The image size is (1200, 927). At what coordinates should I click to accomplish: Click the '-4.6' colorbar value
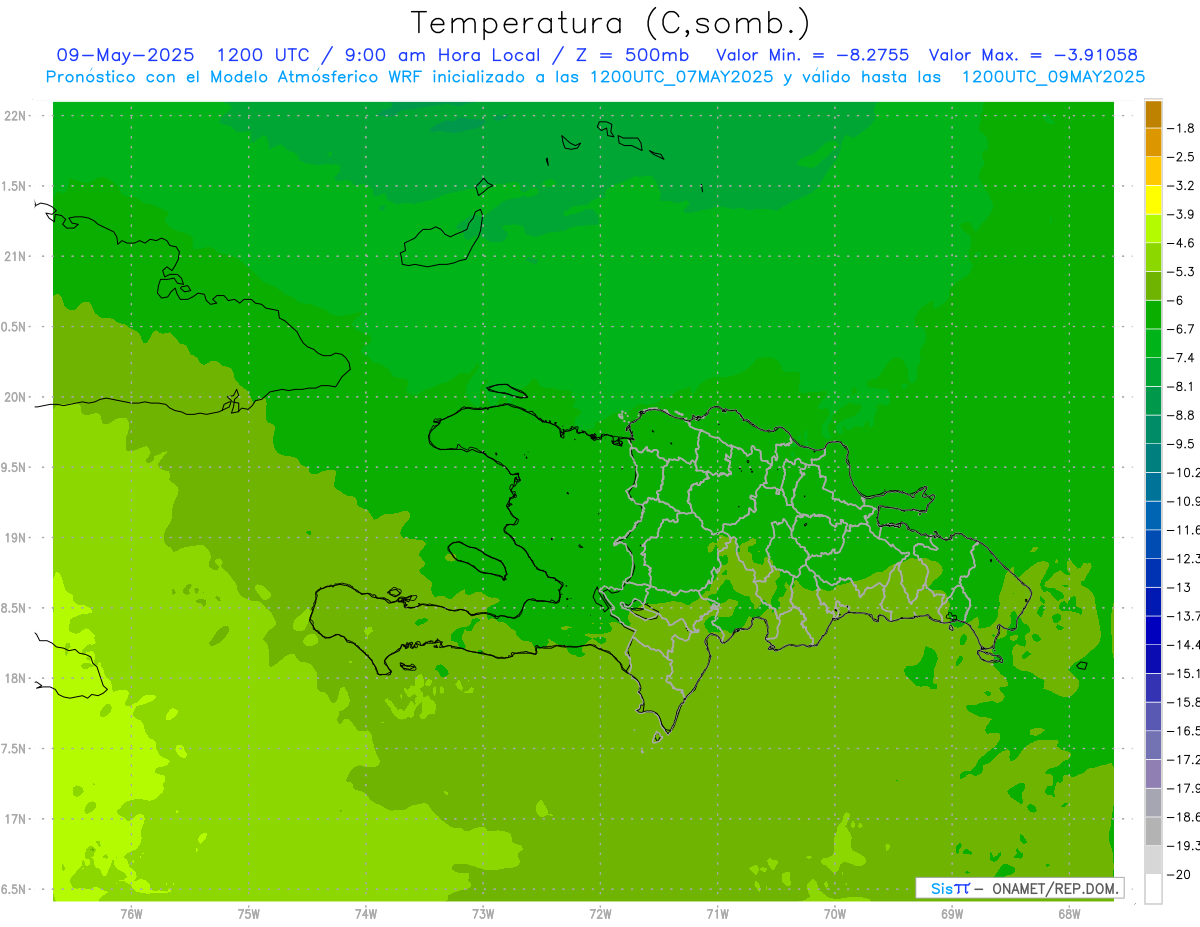click(1181, 243)
